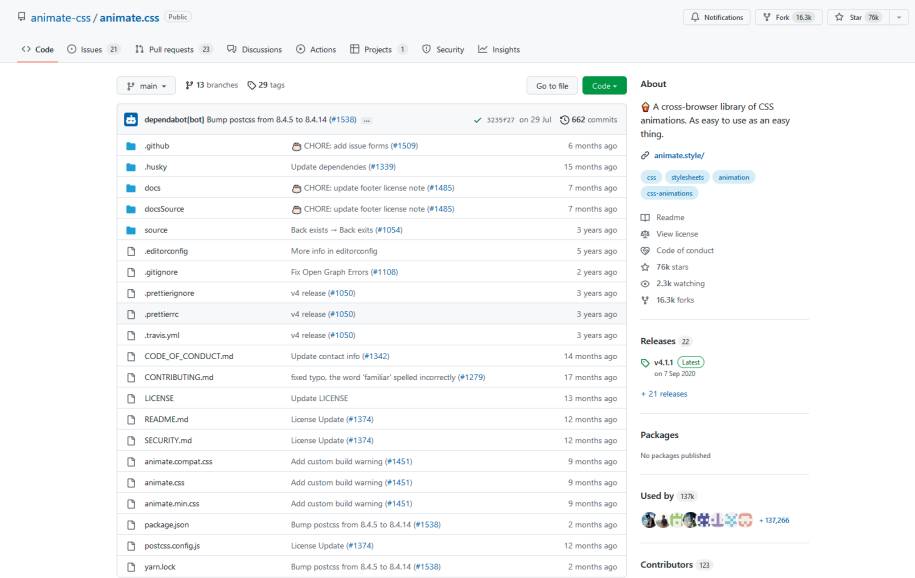Click the green commit status checkmark

pyautogui.click(x=477, y=120)
